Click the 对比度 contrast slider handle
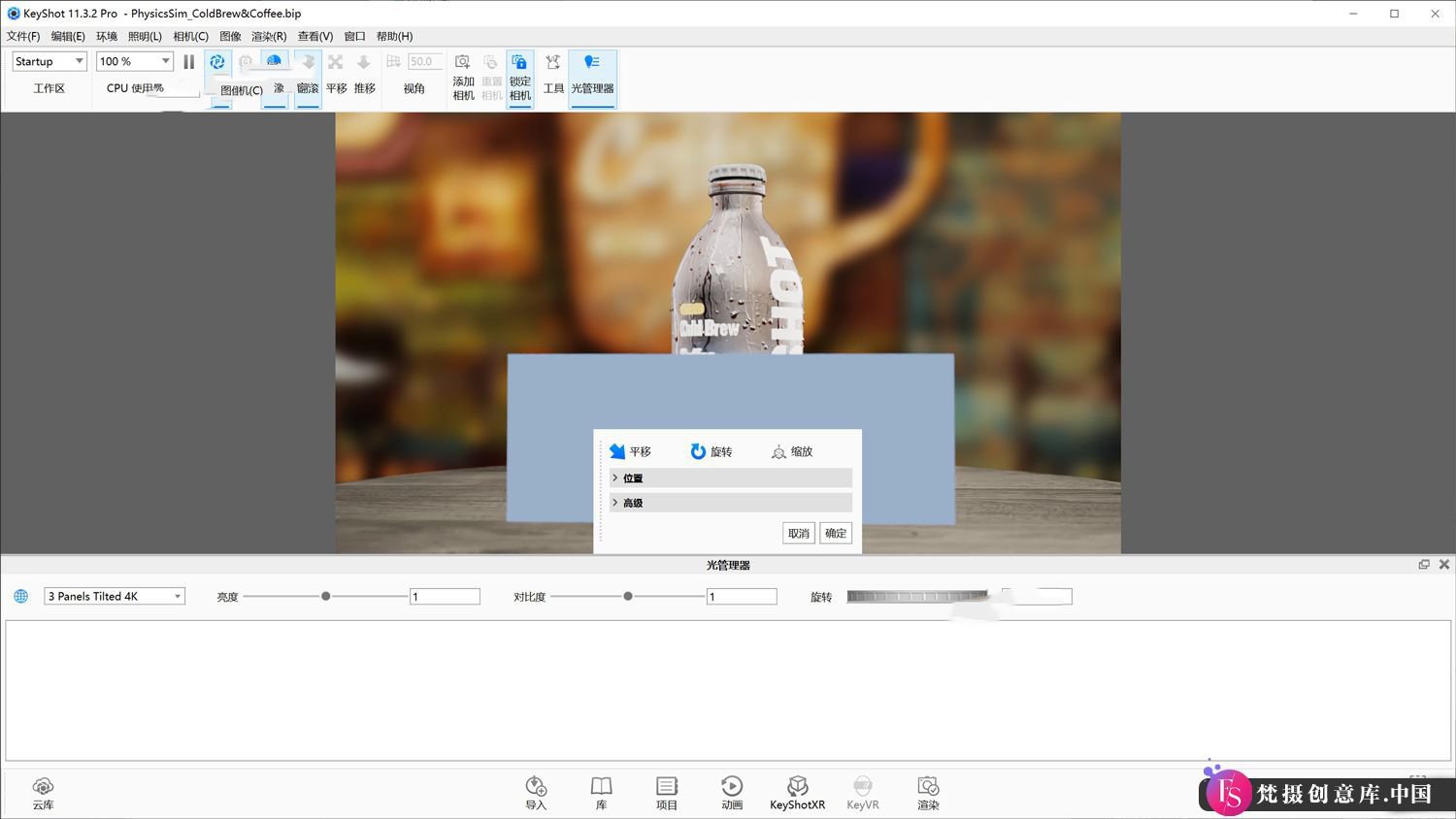This screenshot has height=819, width=1456. point(628,596)
